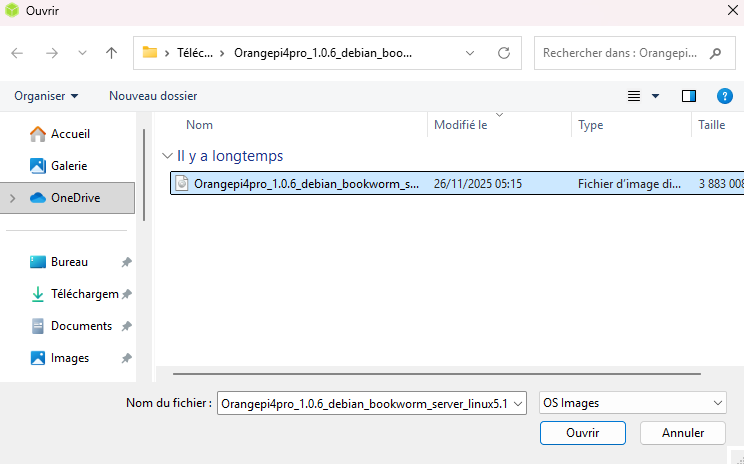This screenshot has width=744, height=464.
Task: Click the Ouvrir button
Action: (582, 433)
